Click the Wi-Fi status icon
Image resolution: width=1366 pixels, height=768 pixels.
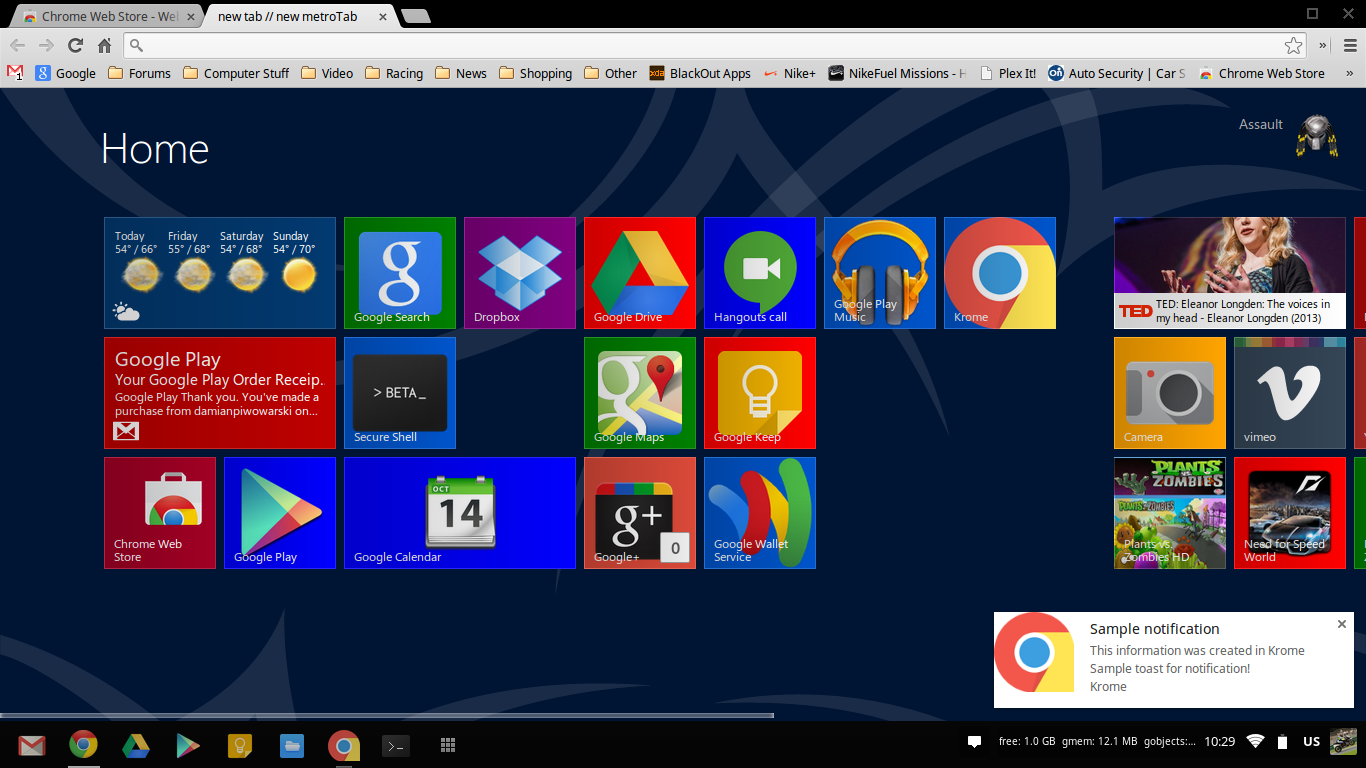[1256, 742]
